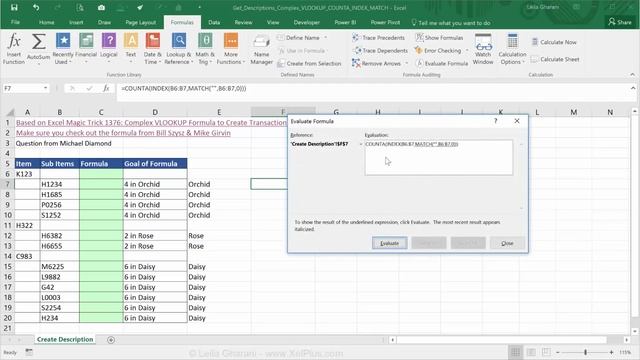Click the Close button in dialog
This screenshot has height=360, width=640.
click(507, 243)
